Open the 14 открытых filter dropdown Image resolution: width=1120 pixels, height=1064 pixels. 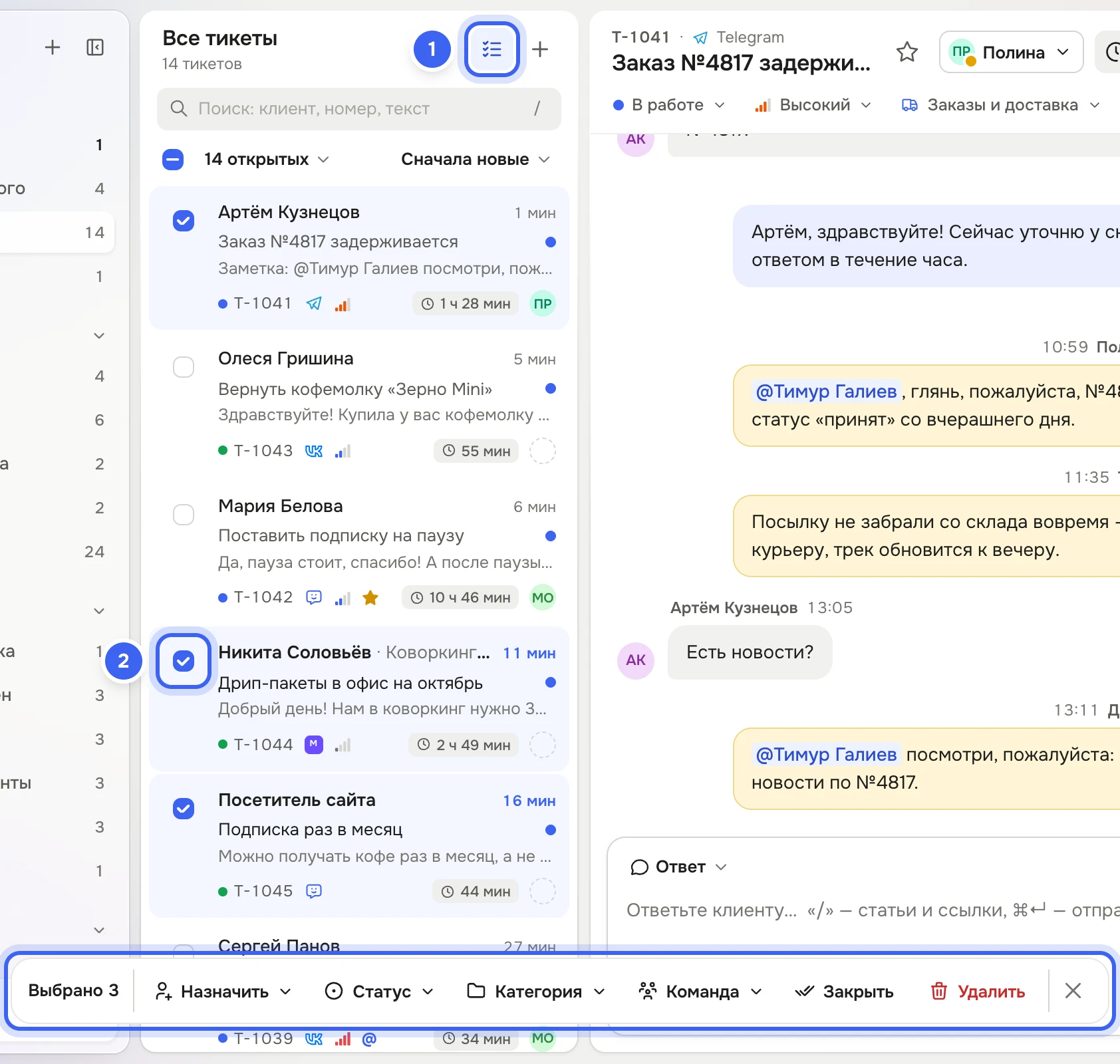267,160
